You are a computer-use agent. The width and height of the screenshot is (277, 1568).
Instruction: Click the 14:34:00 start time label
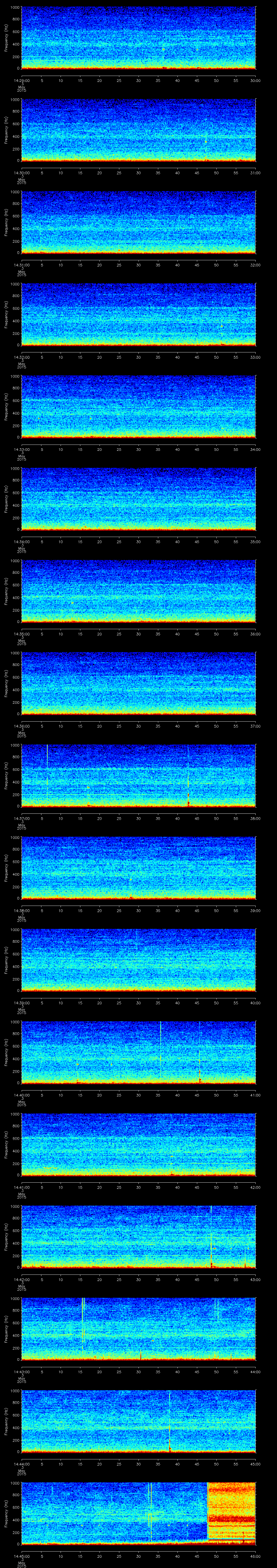pos(21,542)
